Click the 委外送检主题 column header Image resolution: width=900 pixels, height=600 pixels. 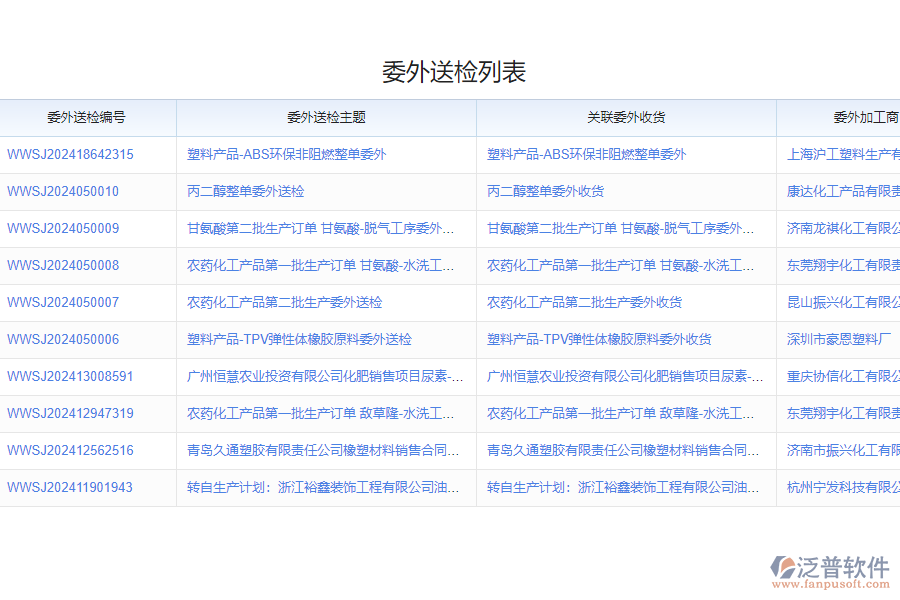(x=325, y=117)
